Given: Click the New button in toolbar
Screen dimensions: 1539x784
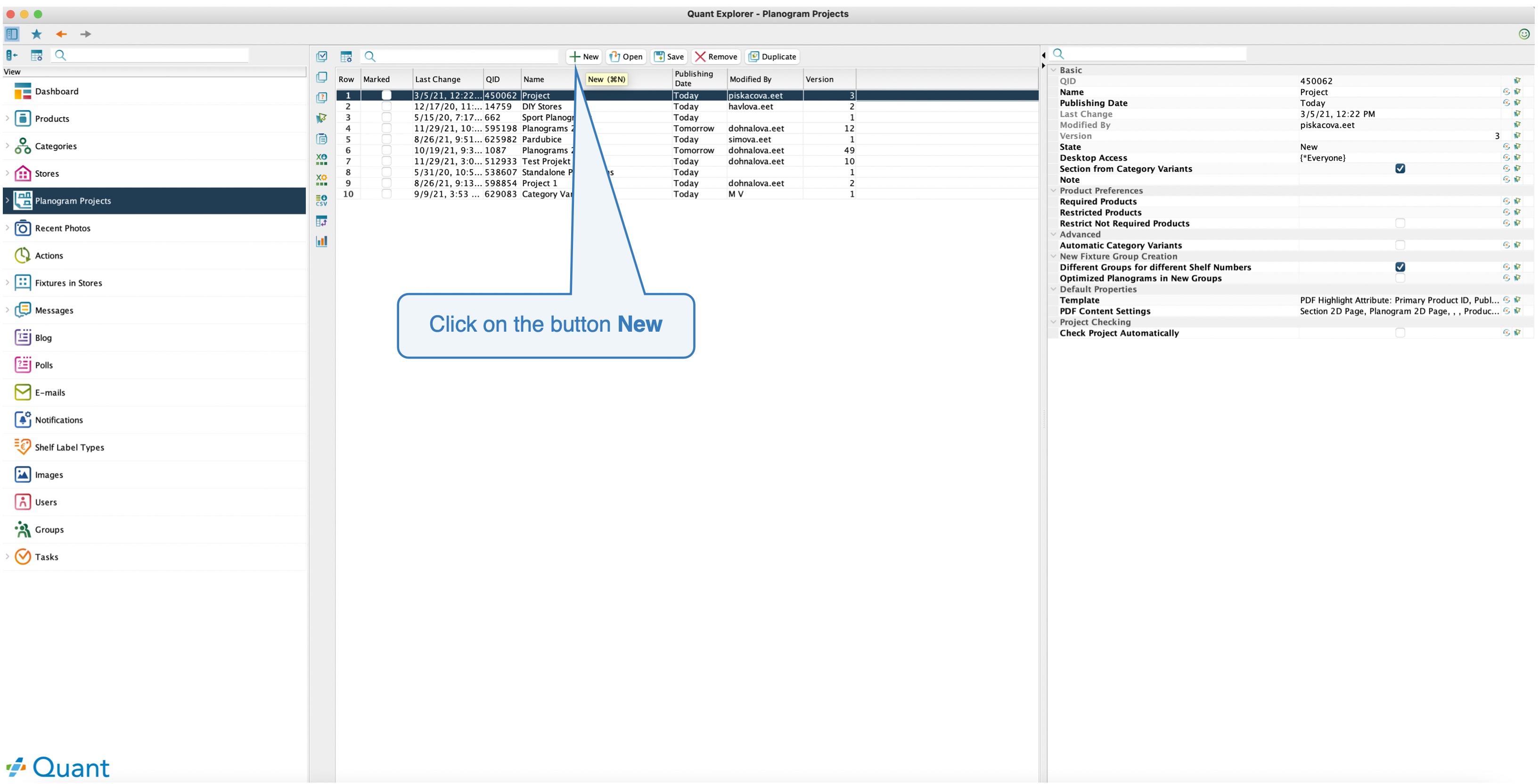Looking at the screenshot, I should (x=584, y=56).
